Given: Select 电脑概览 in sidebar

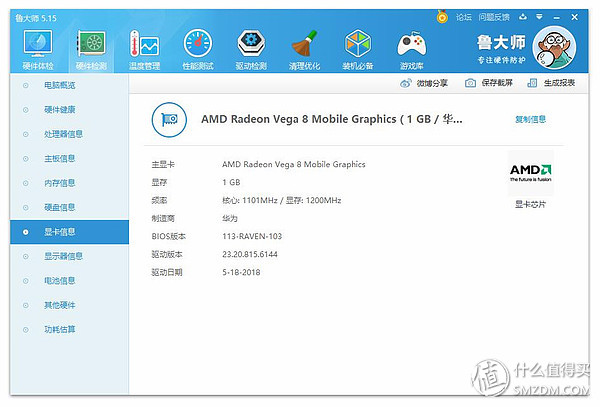Looking at the screenshot, I should pyautogui.click(x=59, y=85).
